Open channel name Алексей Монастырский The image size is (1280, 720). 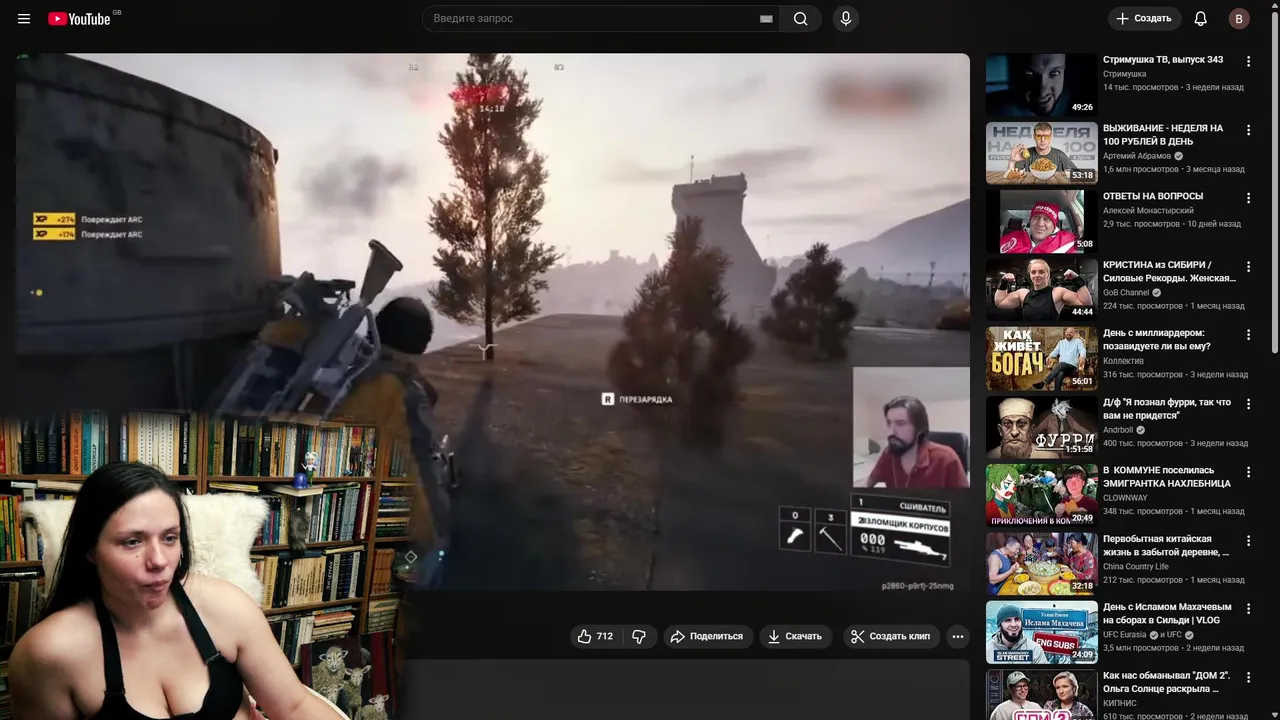pyautogui.click(x=1147, y=210)
